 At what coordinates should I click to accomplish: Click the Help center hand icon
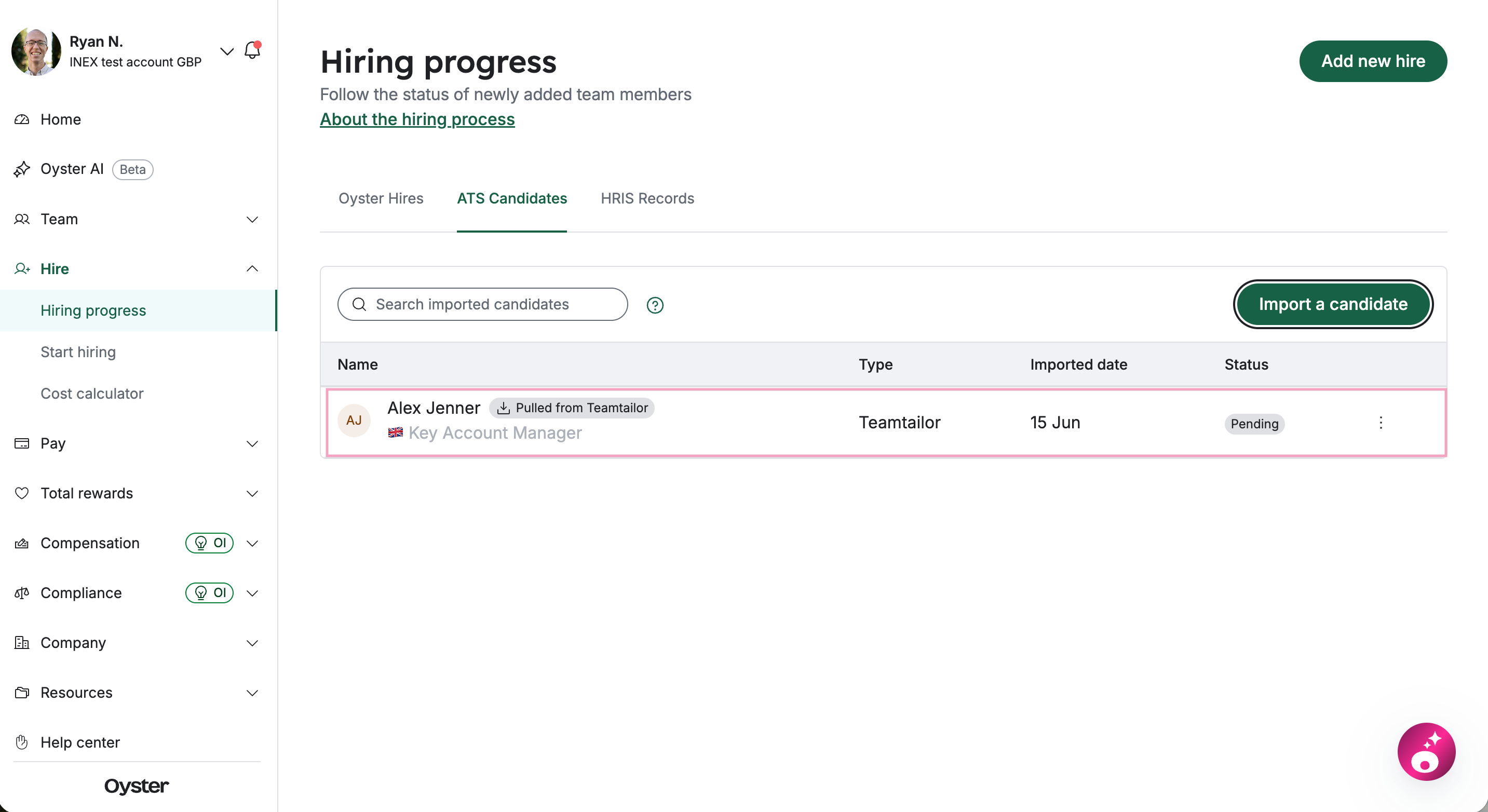click(22, 742)
